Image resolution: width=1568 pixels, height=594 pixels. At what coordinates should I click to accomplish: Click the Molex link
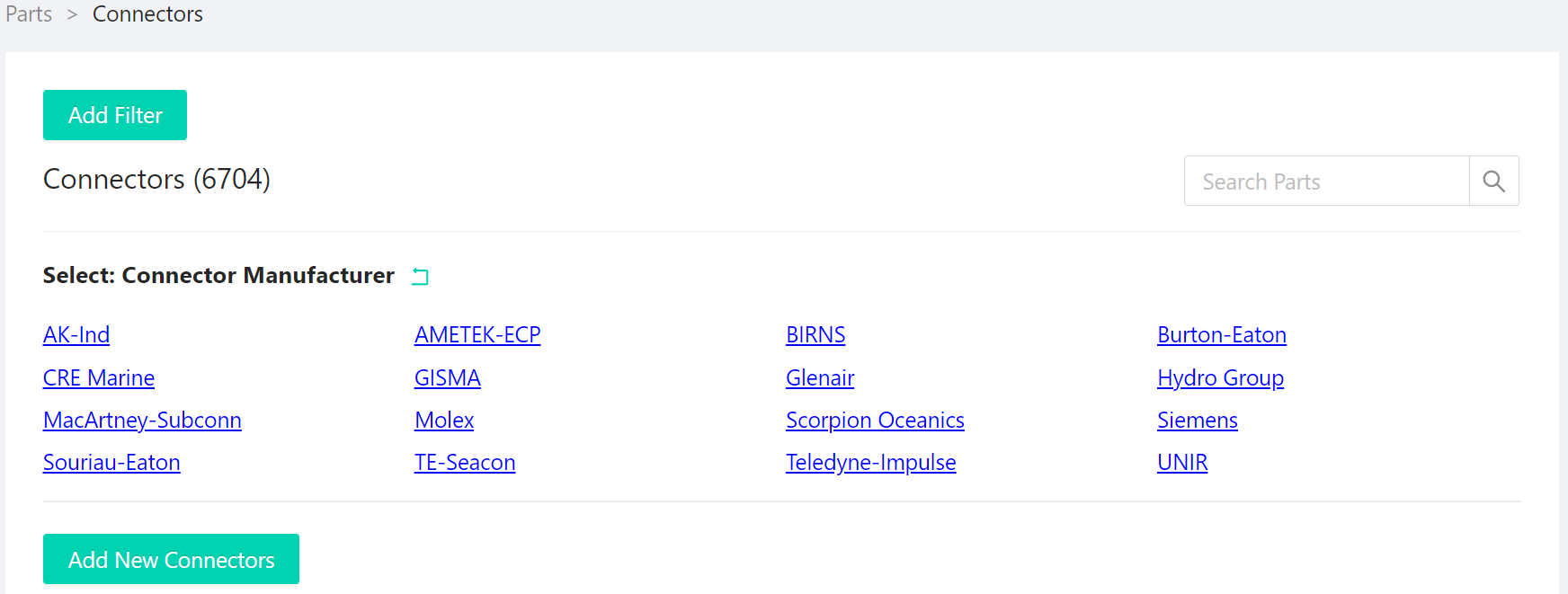click(444, 421)
